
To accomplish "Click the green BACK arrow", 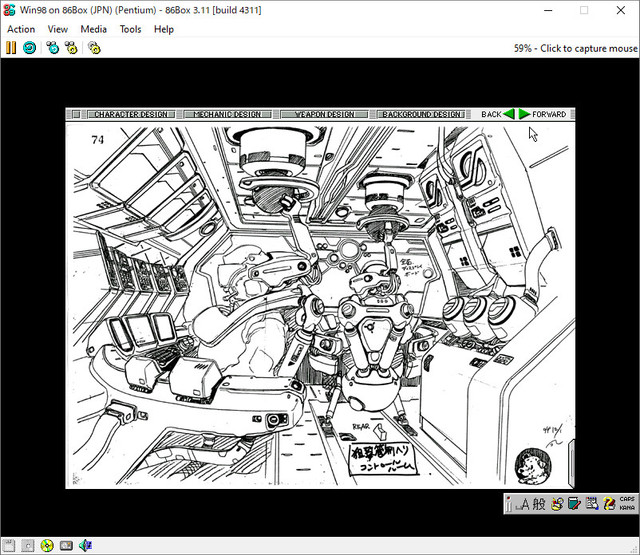I will (x=509, y=114).
